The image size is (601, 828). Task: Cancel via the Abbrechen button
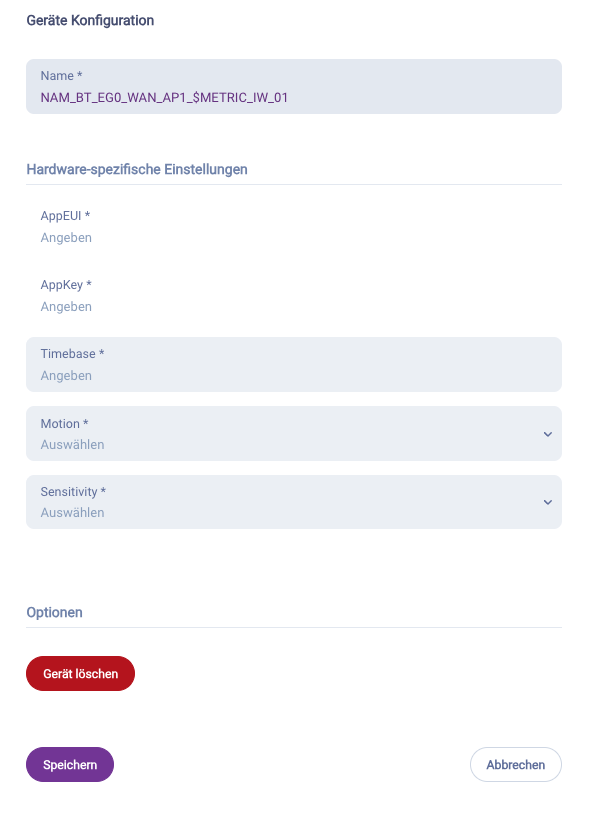tap(515, 765)
